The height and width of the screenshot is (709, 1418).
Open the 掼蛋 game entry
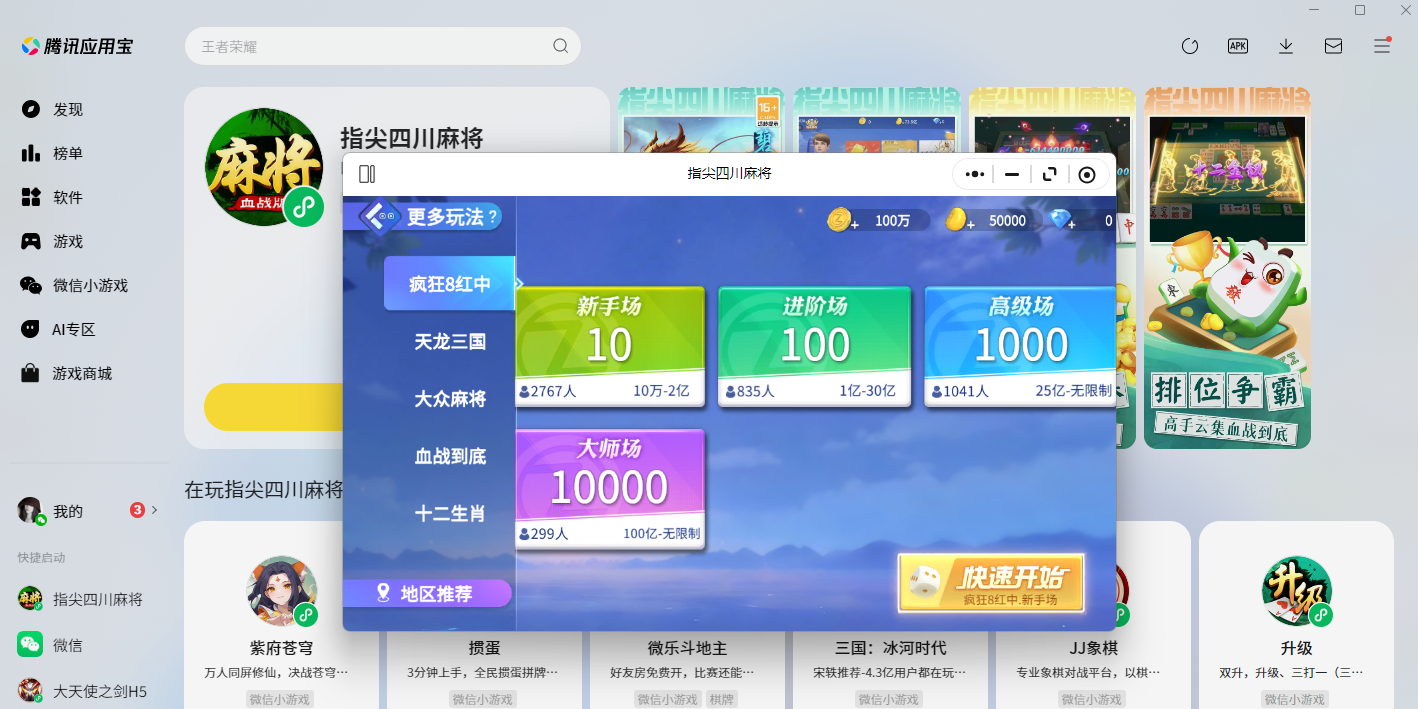click(x=484, y=648)
